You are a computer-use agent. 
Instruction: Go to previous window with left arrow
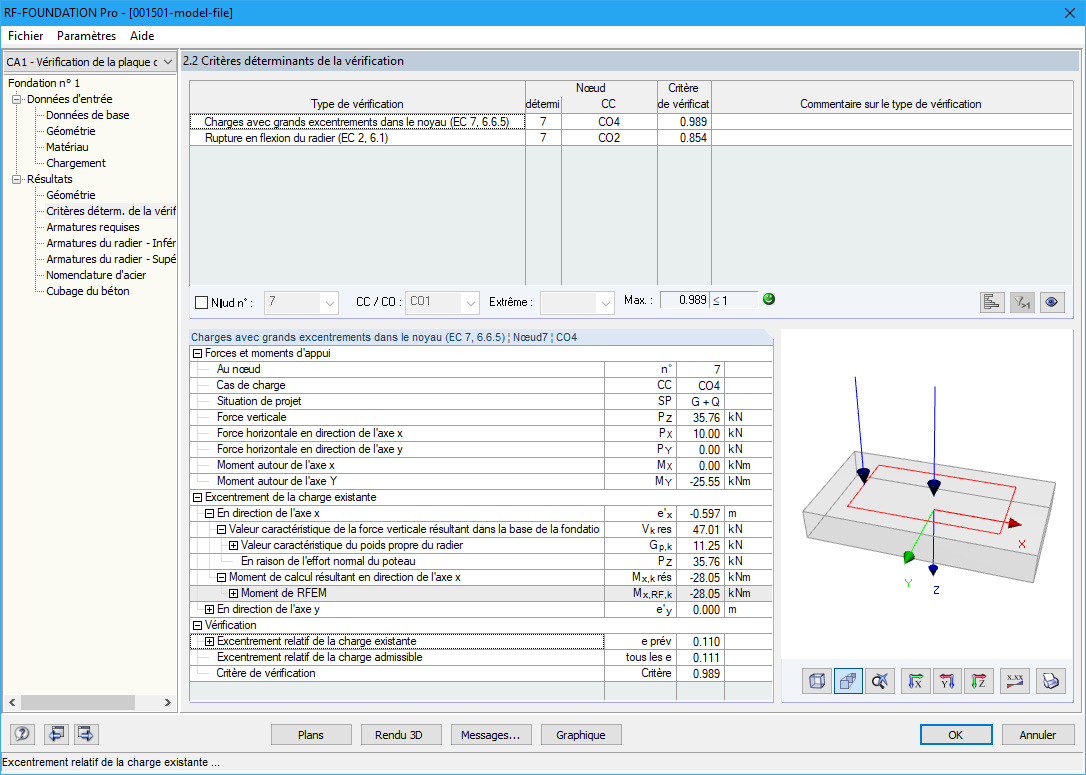click(x=56, y=733)
